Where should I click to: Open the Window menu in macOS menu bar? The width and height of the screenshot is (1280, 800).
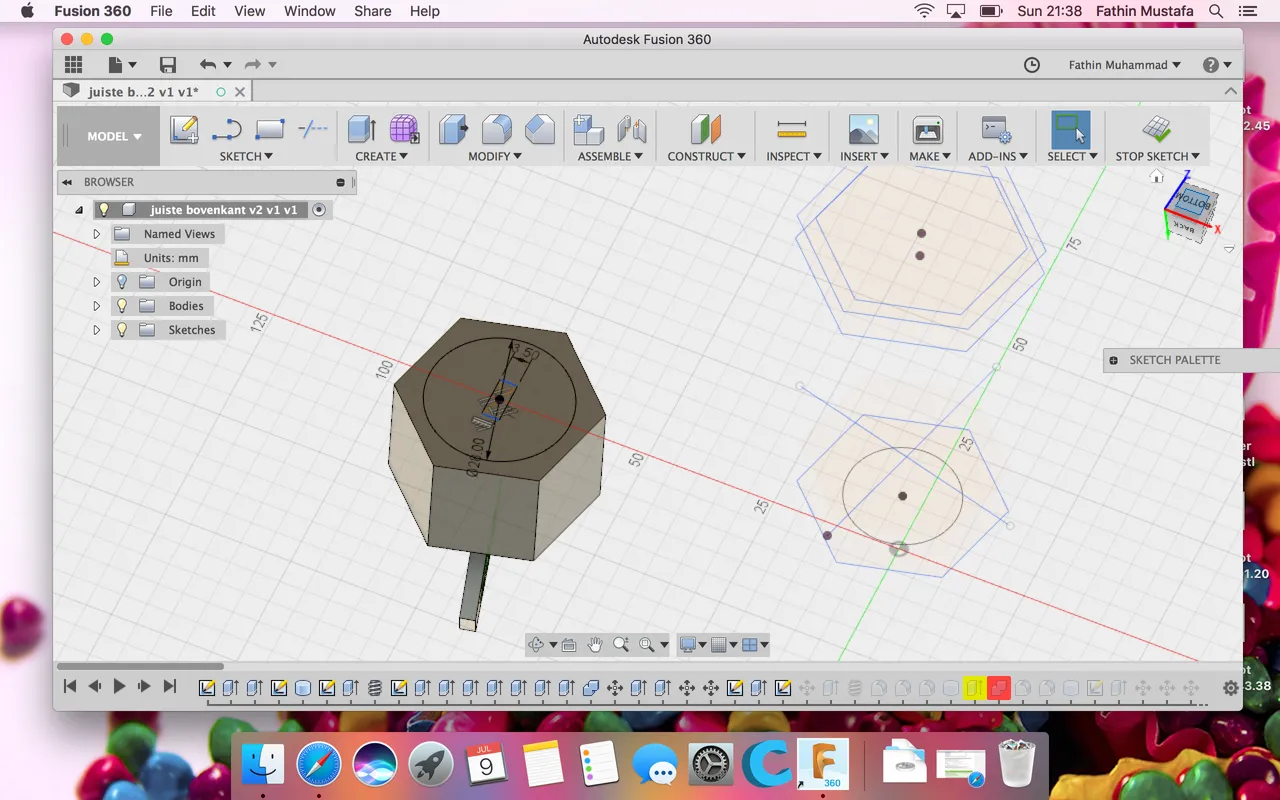click(309, 11)
